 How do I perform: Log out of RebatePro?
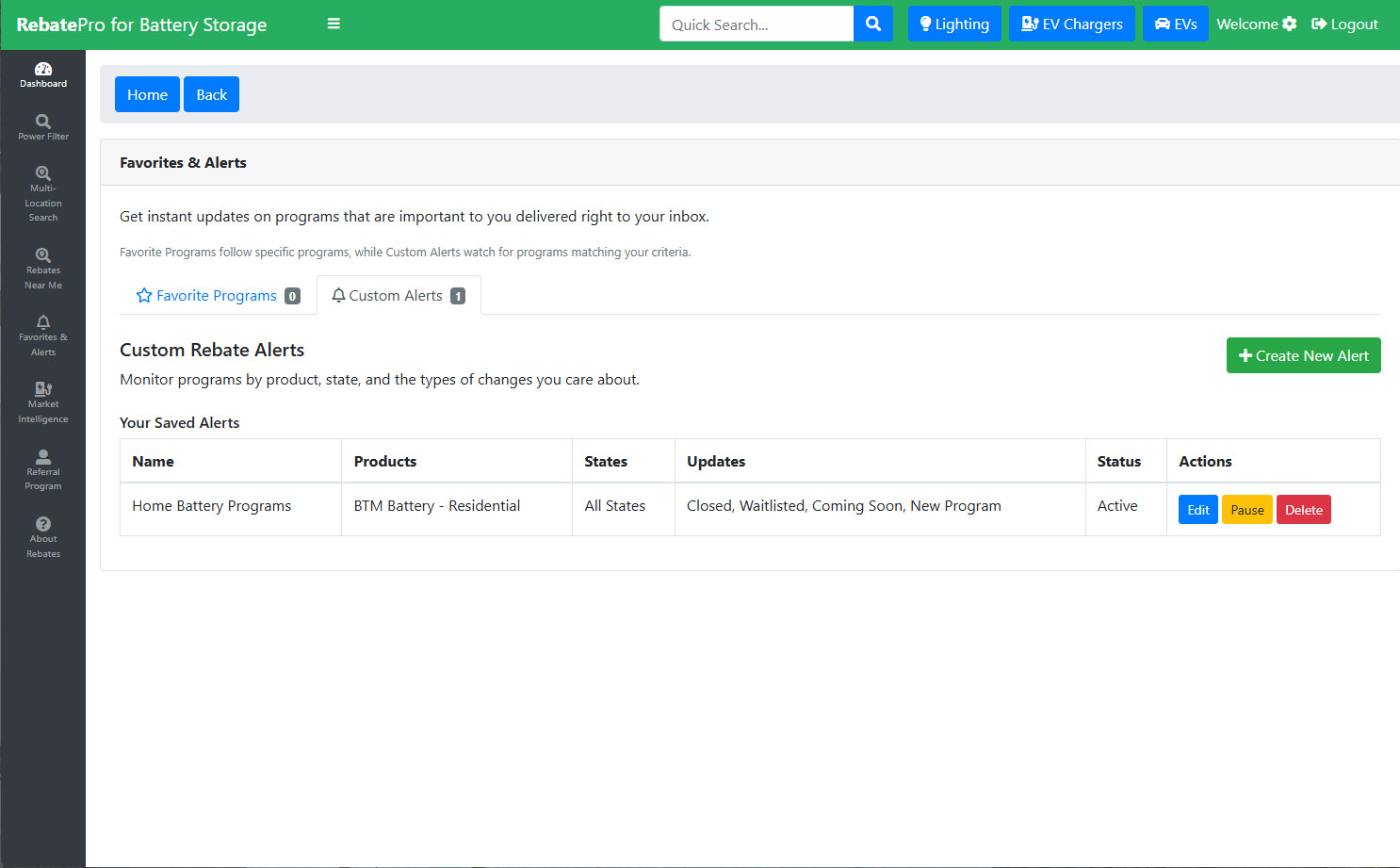click(1344, 24)
